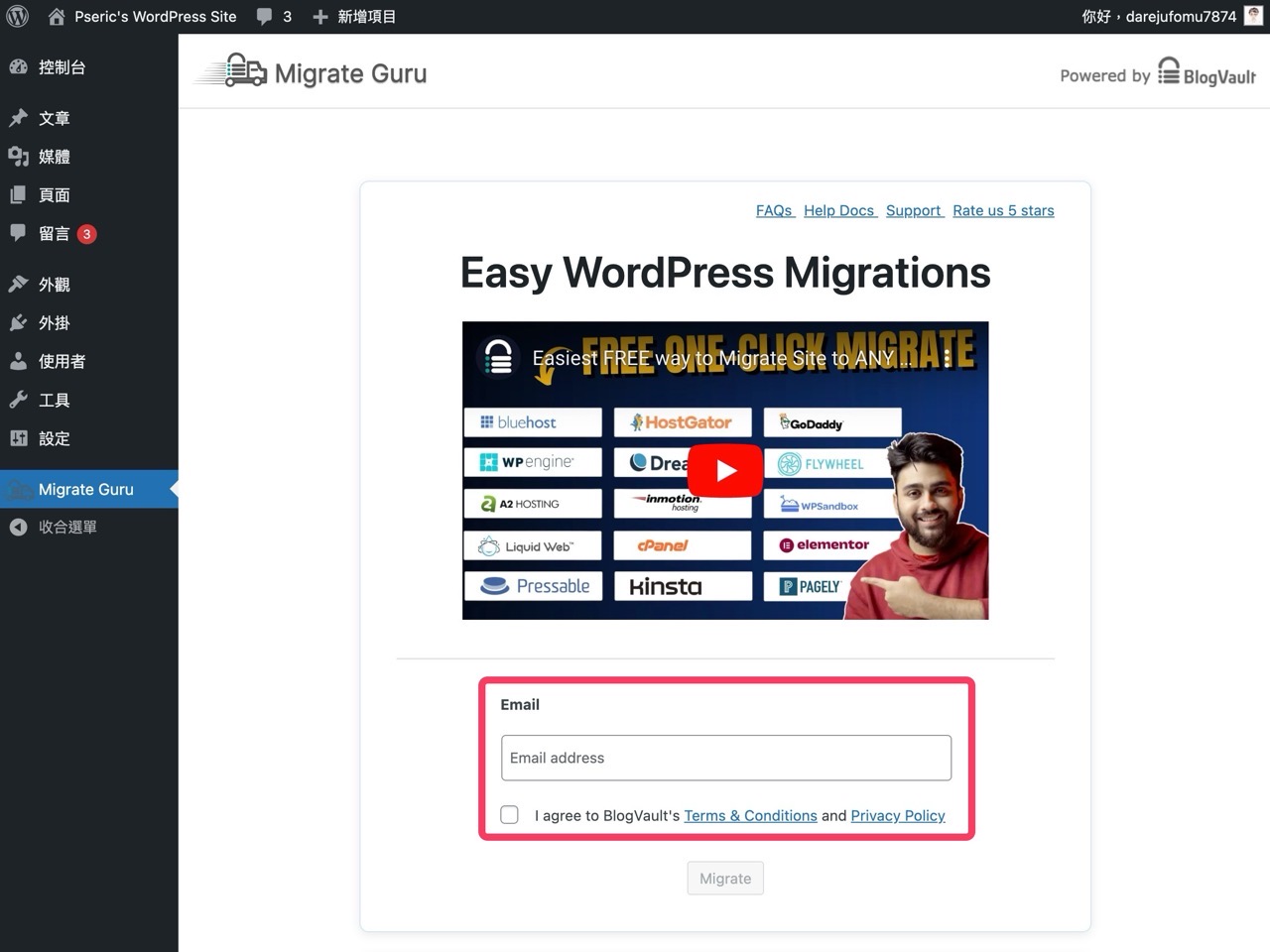The width and height of the screenshot is (1270, 952).
Task: Click the settings sliders icon
Action: (x=19, y=438)
